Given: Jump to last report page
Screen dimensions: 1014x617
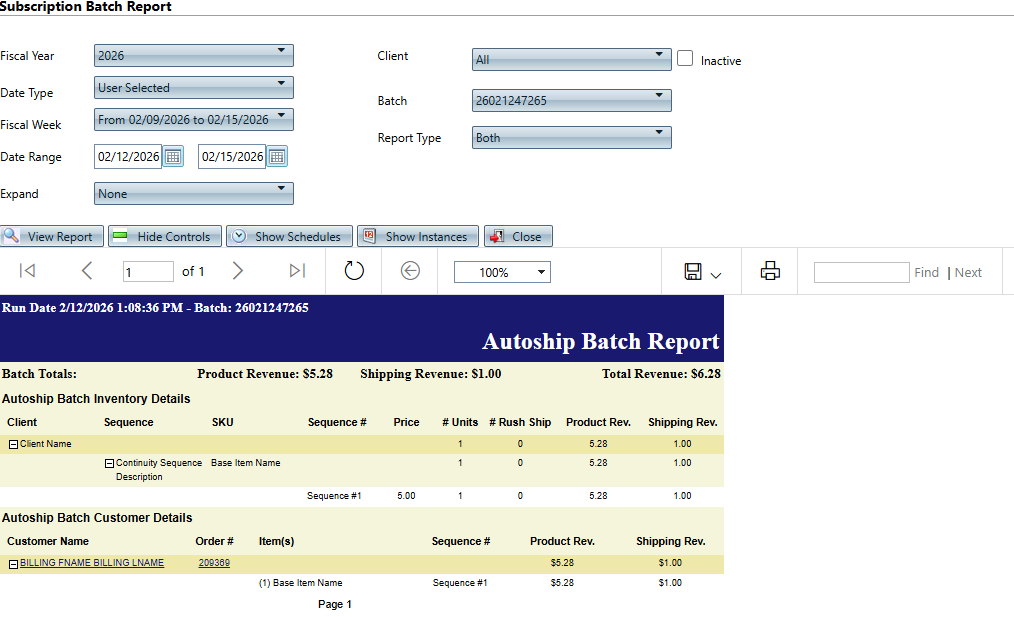Looking at the screenshot, I should pyautogui.click(x=296, y=271).
